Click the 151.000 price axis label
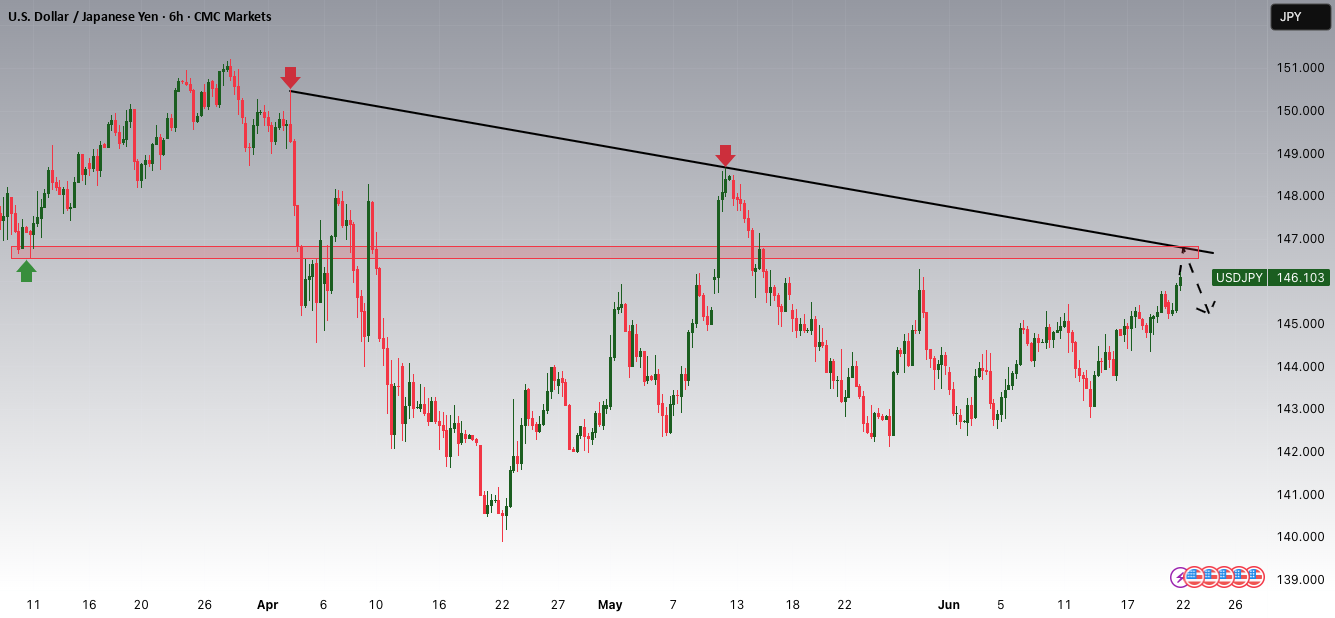 (x=1298, y=68)
